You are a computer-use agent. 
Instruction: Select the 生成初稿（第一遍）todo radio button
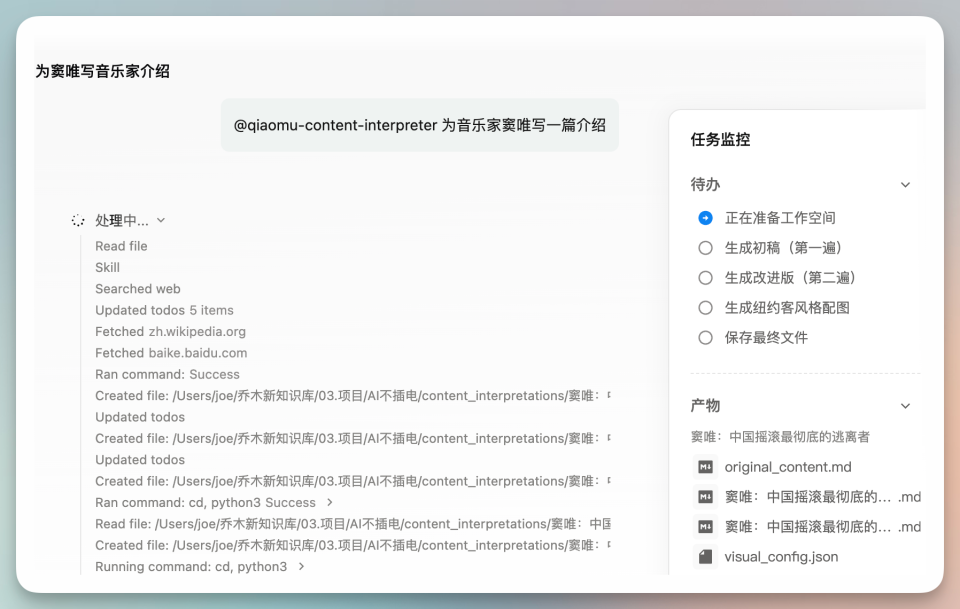[705, 248]
